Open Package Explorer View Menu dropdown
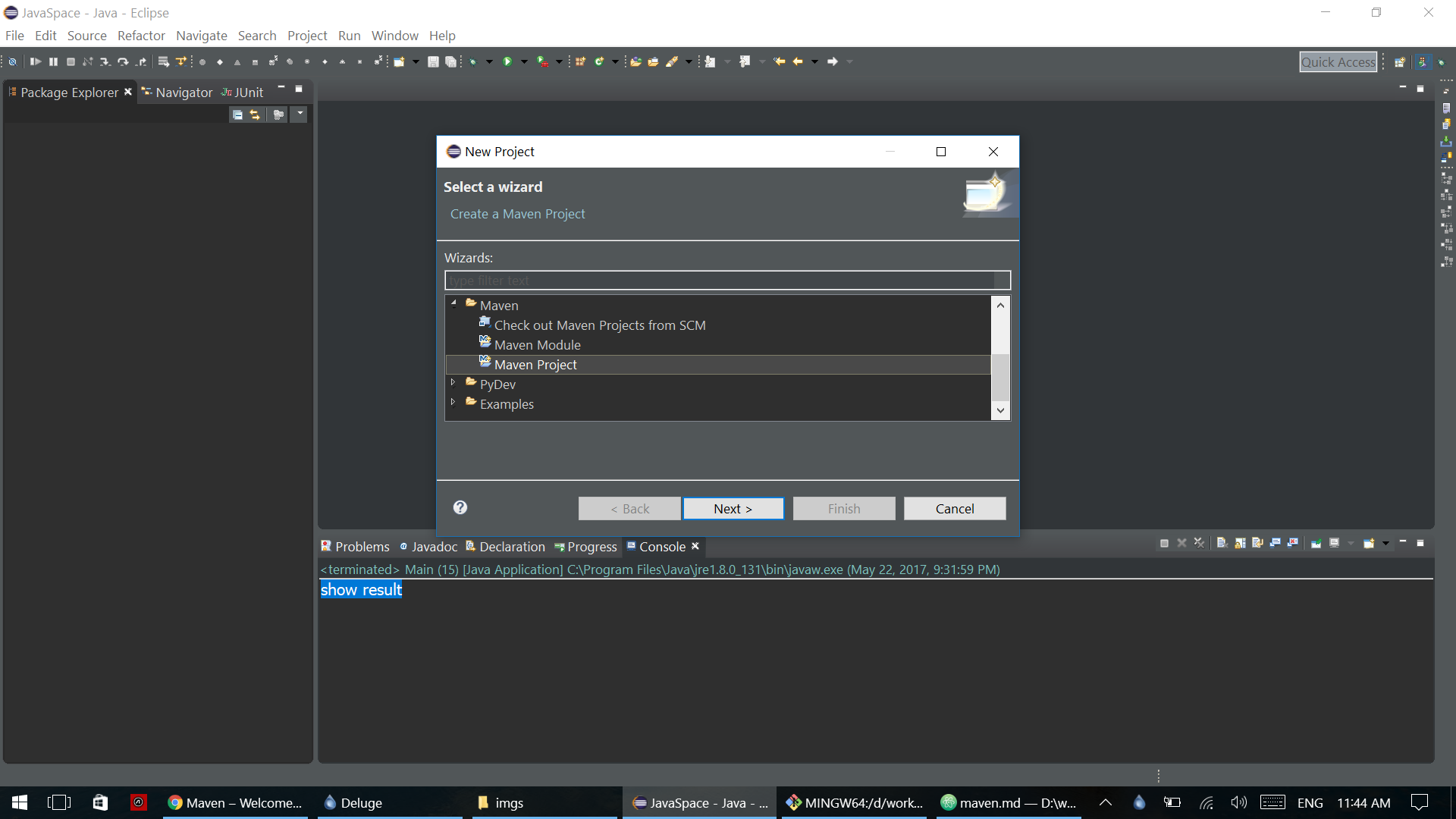 [300, 114]
